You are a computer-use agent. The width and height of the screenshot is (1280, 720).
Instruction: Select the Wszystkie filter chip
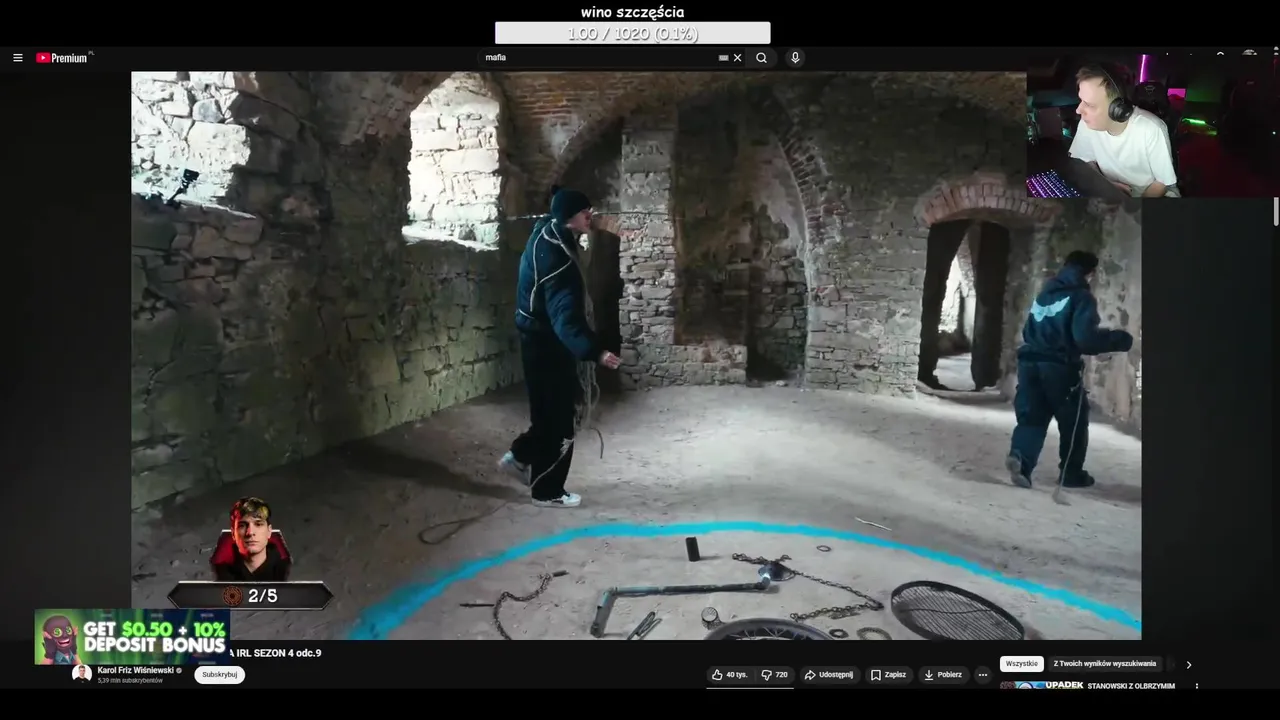pos(1022,664)
